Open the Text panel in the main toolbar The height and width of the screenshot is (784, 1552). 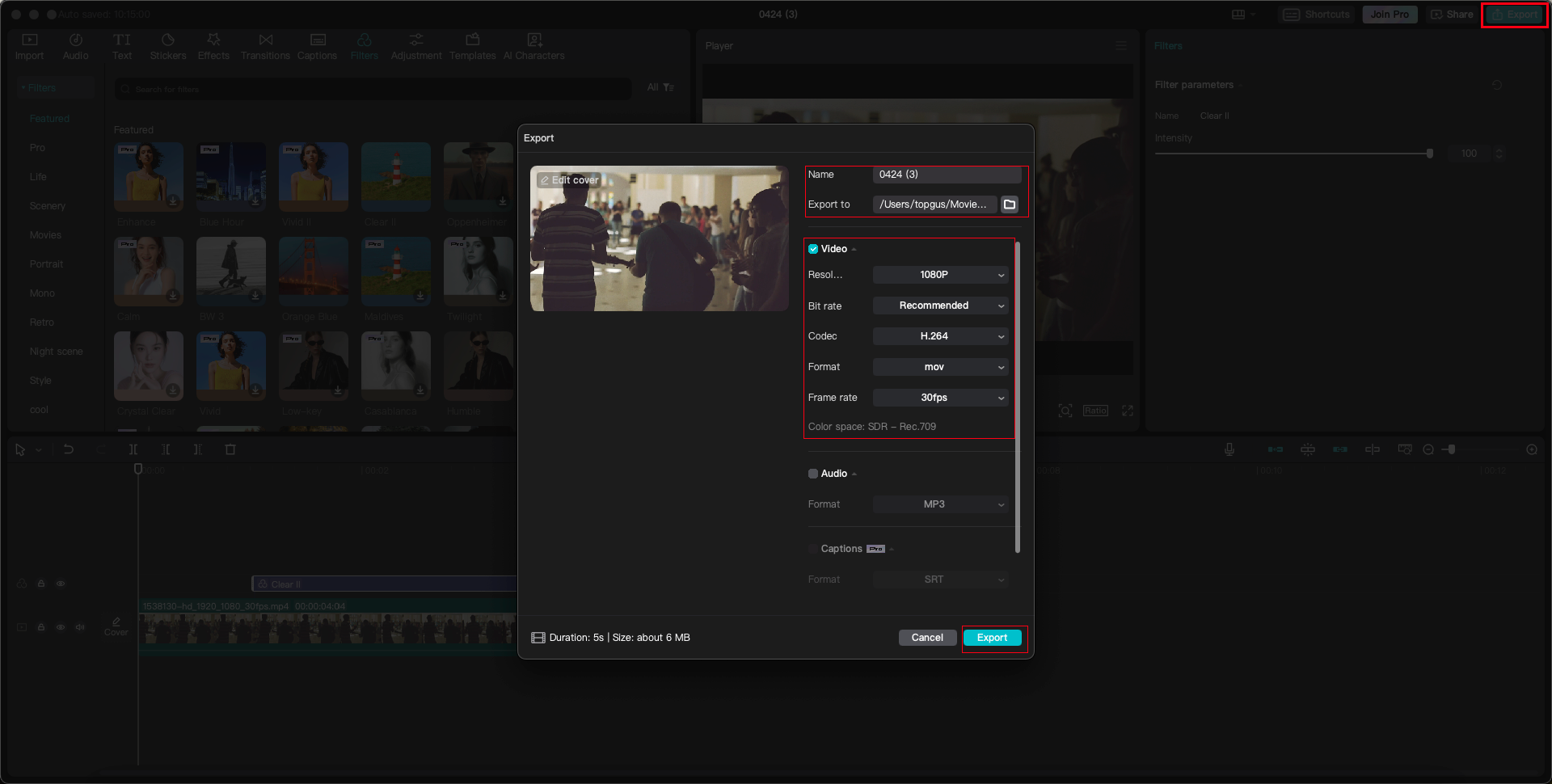click(x=122, y=47)
